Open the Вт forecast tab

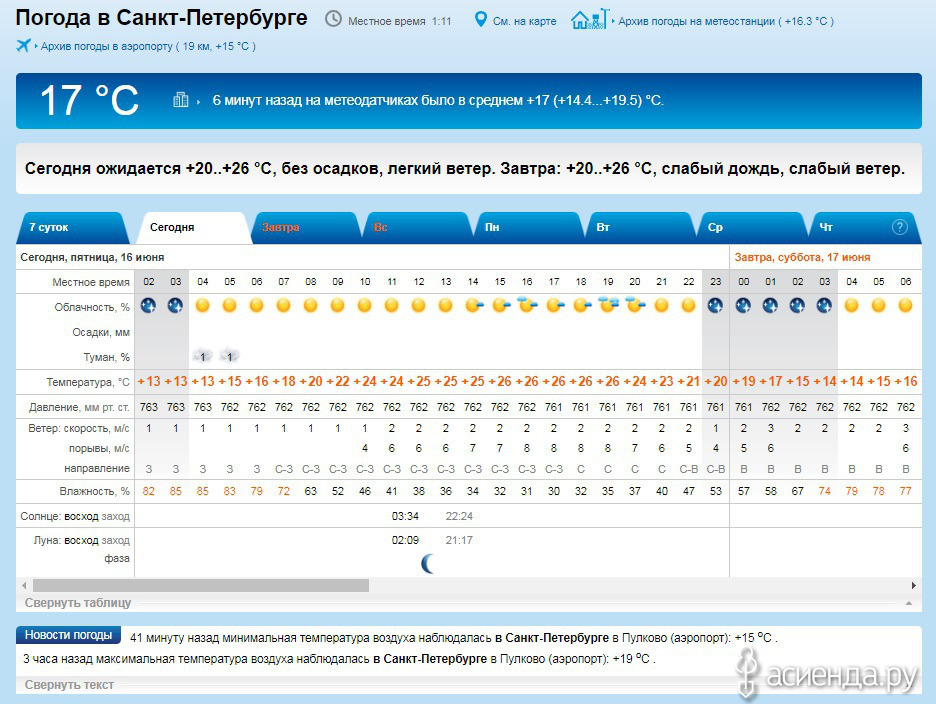pos(641,228)
